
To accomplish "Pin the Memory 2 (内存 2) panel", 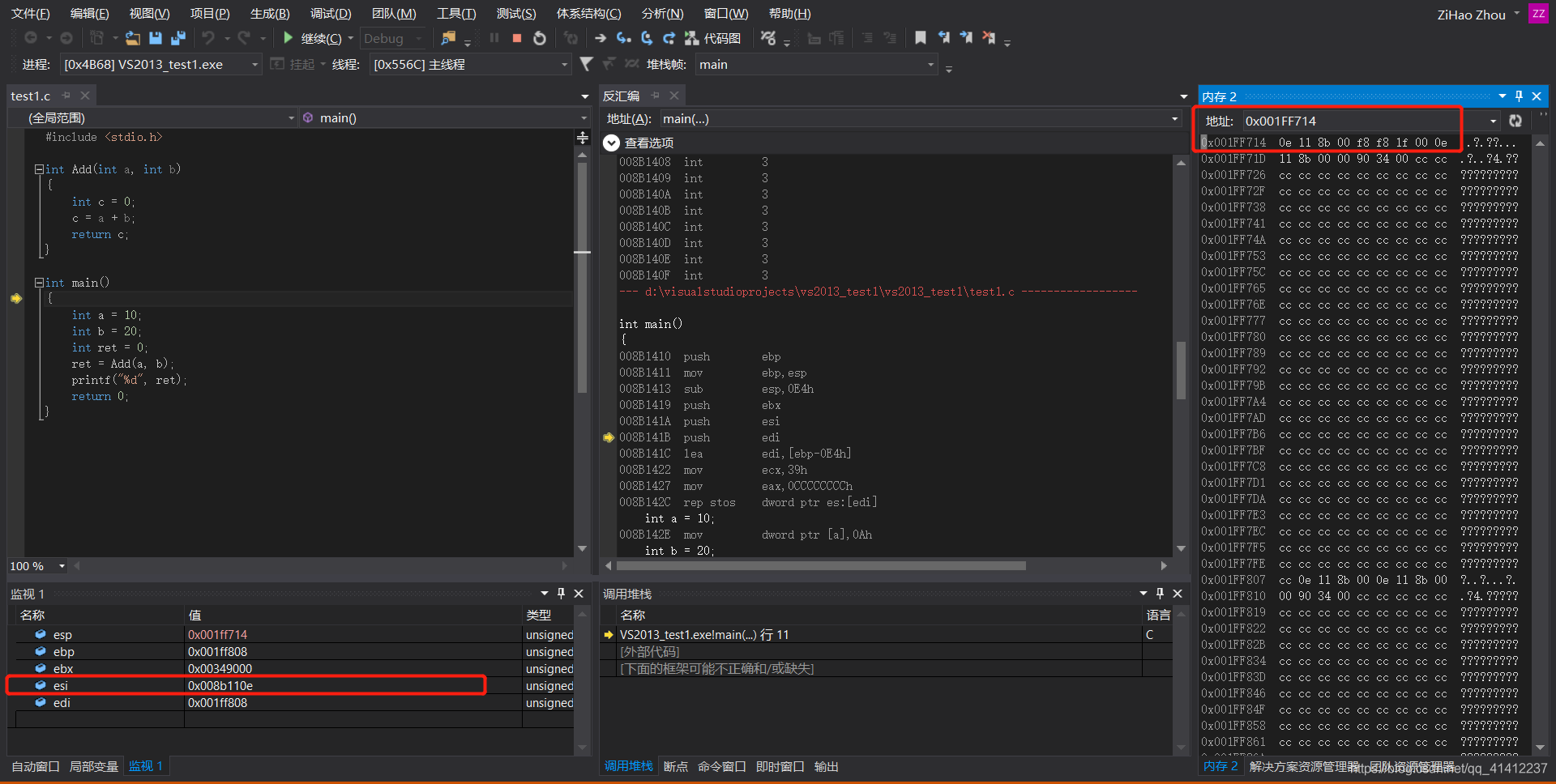I will (1519, 96).
